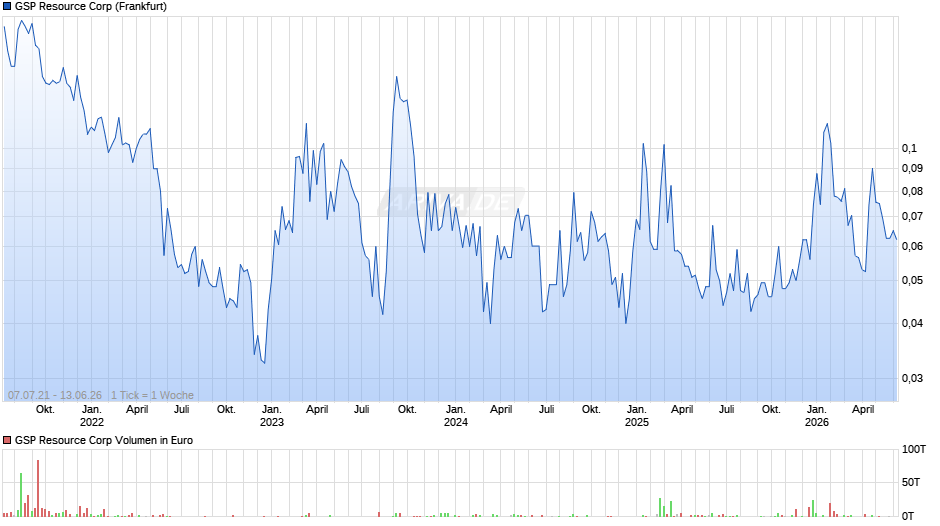Click the 0,07 price axis label

pos(912,217)
